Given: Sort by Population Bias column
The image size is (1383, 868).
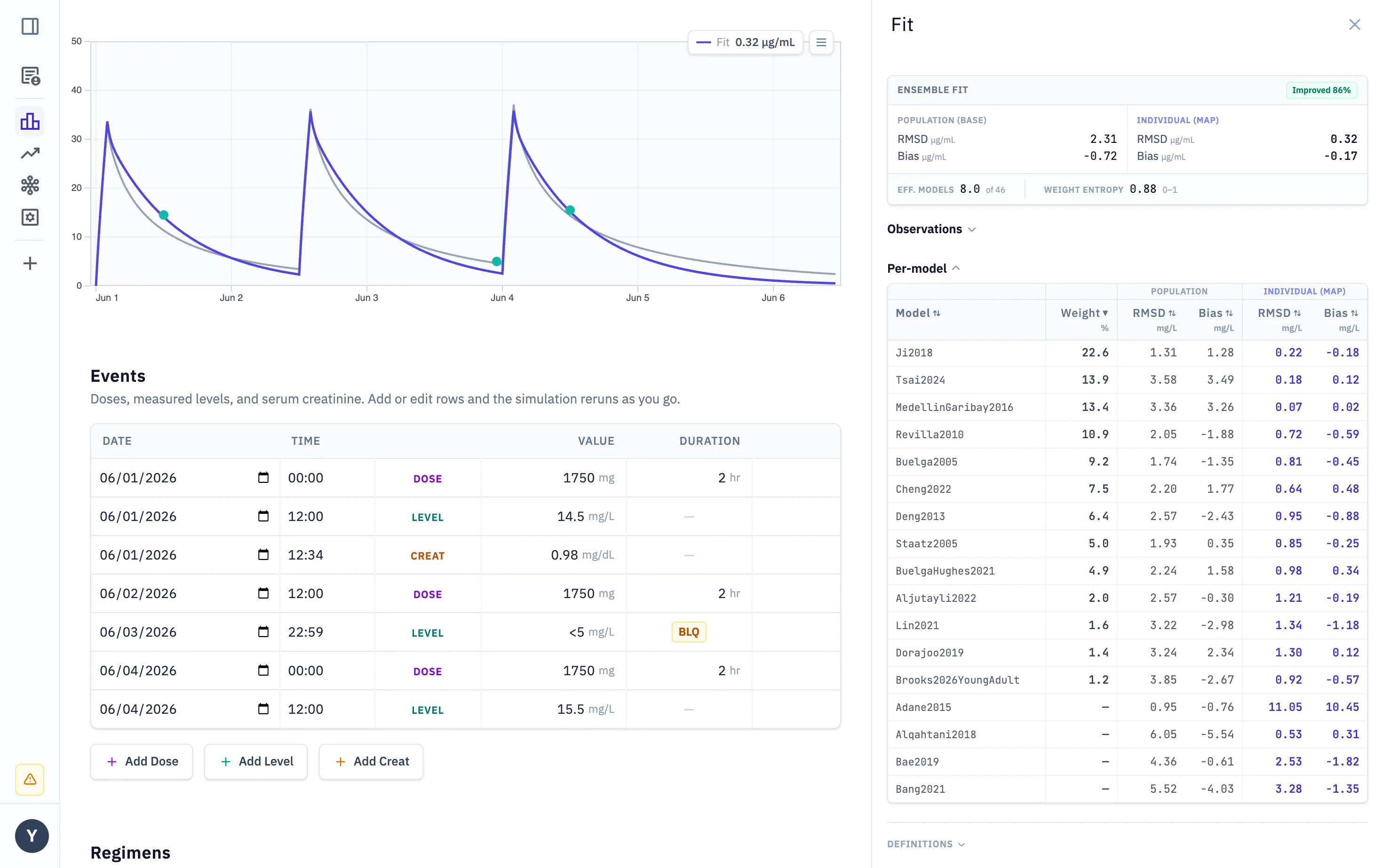Looking at the screenshot, I should [x=1215, y=314].
